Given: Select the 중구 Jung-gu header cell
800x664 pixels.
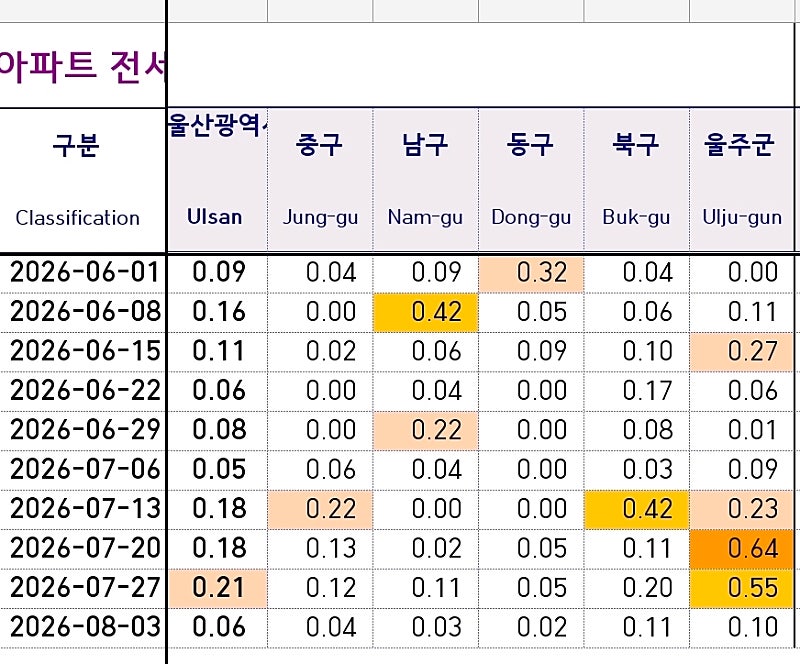Looking at the screenshot, I should 320,180.
